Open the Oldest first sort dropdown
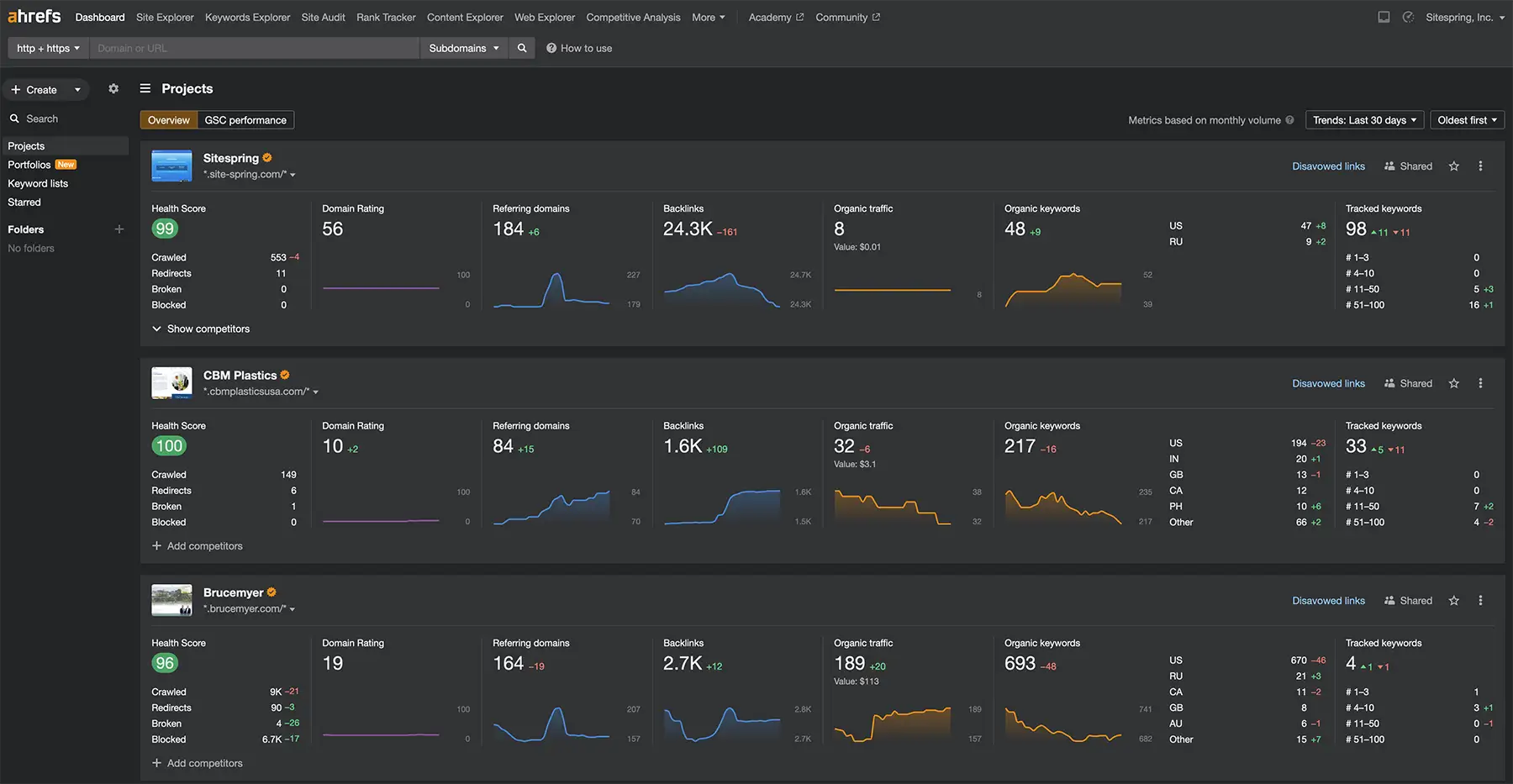 pos(1467,120)
